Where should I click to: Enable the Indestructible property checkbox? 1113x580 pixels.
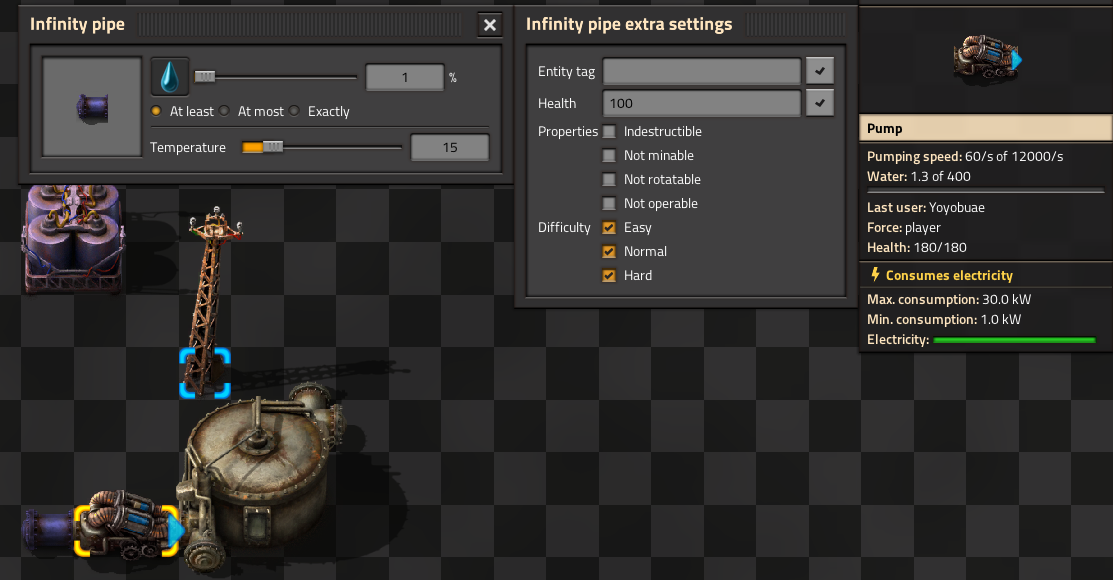(x=609, y=132)
